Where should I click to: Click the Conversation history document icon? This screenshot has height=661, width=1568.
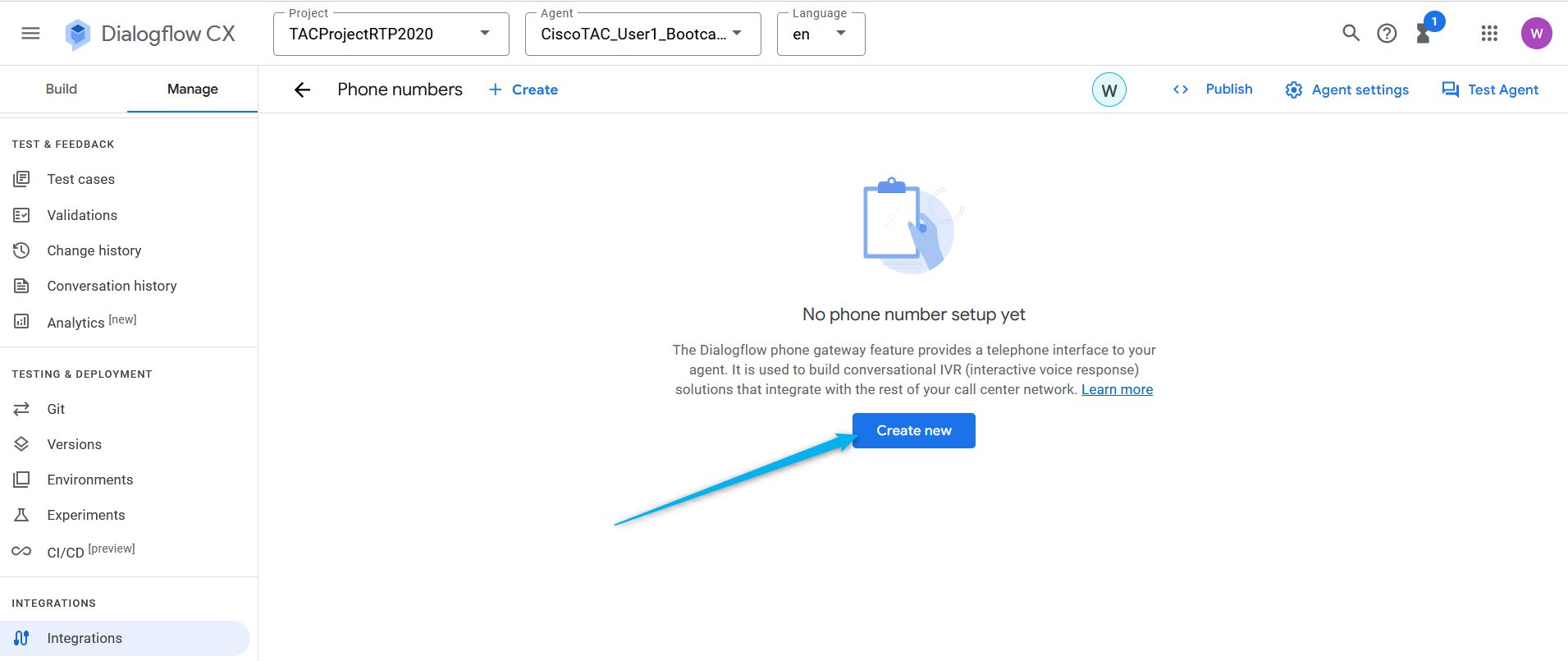[22, 286]
